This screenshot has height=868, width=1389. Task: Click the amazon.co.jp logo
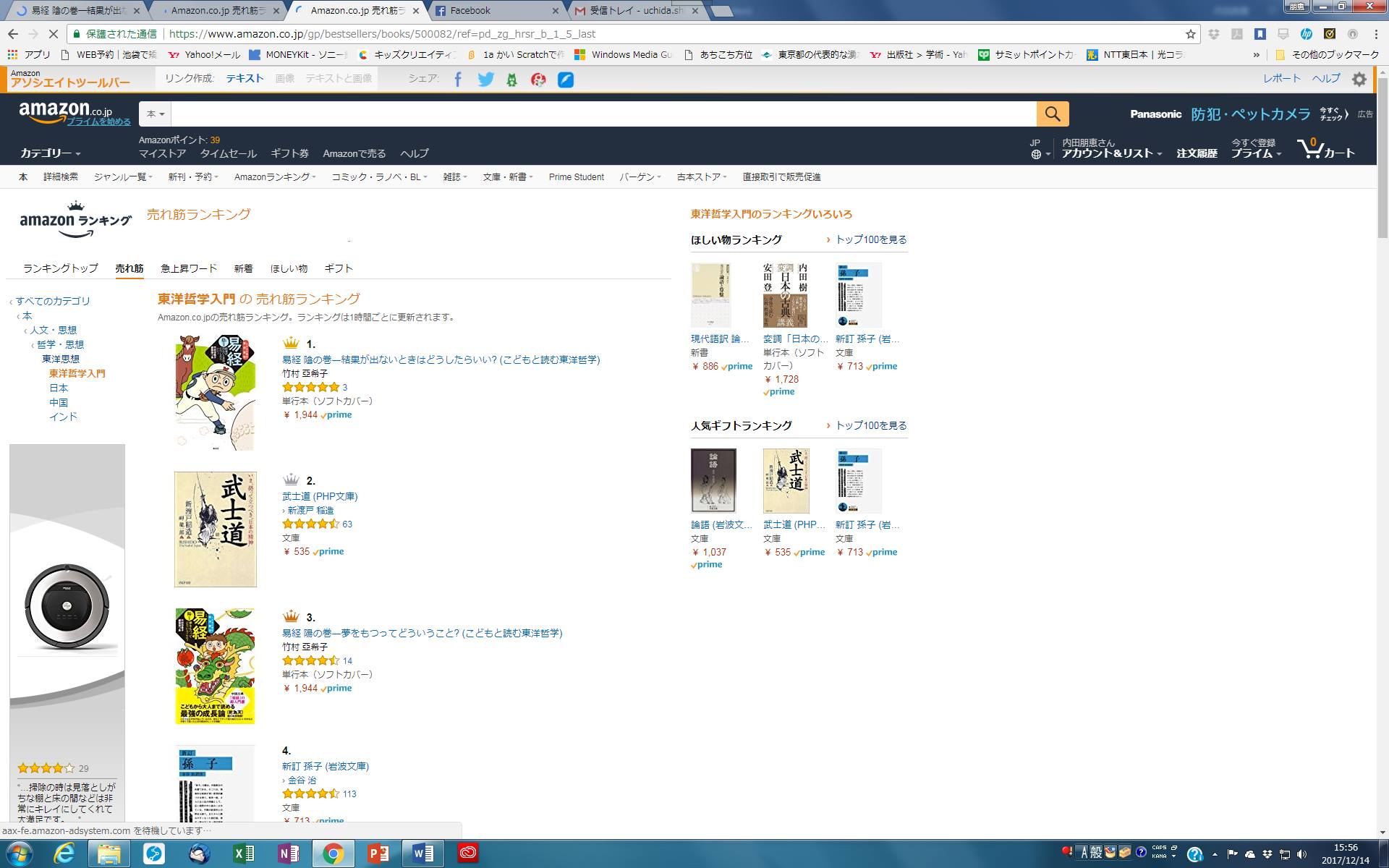tap(66, 111)
